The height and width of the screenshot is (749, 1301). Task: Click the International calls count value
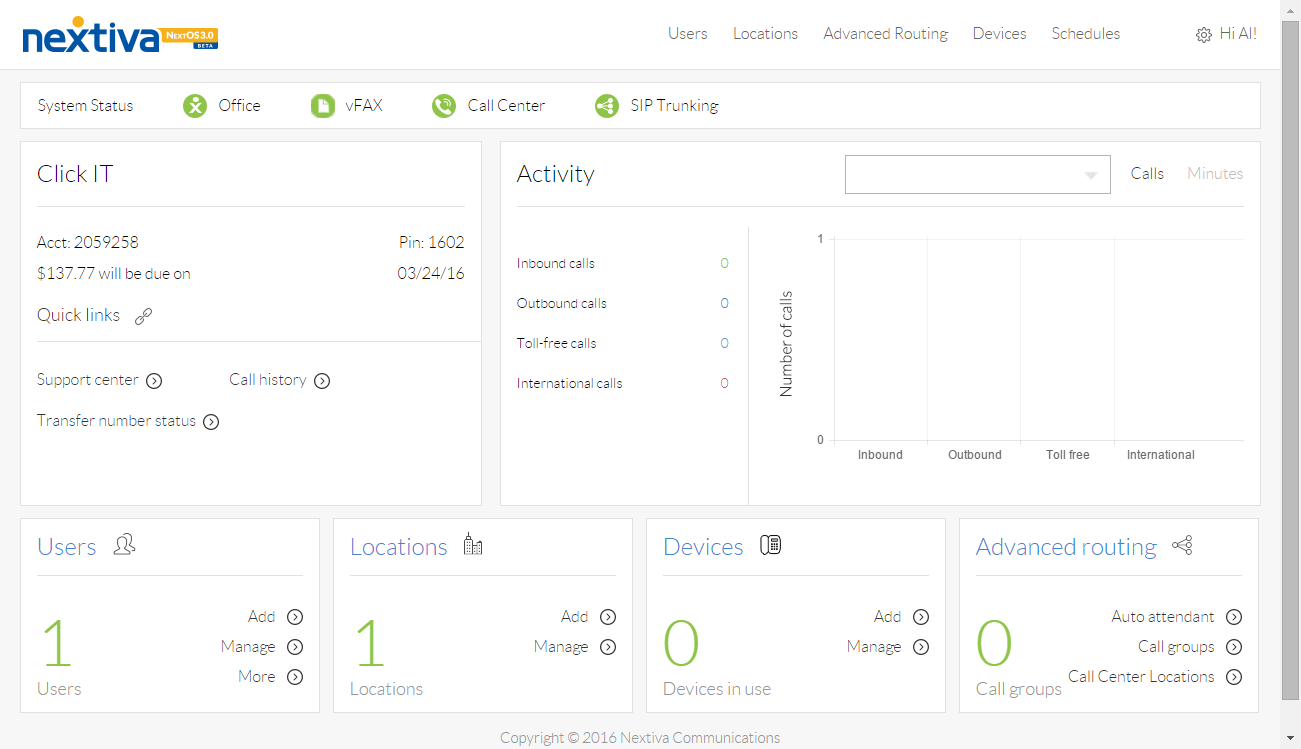tap(725, 384)
